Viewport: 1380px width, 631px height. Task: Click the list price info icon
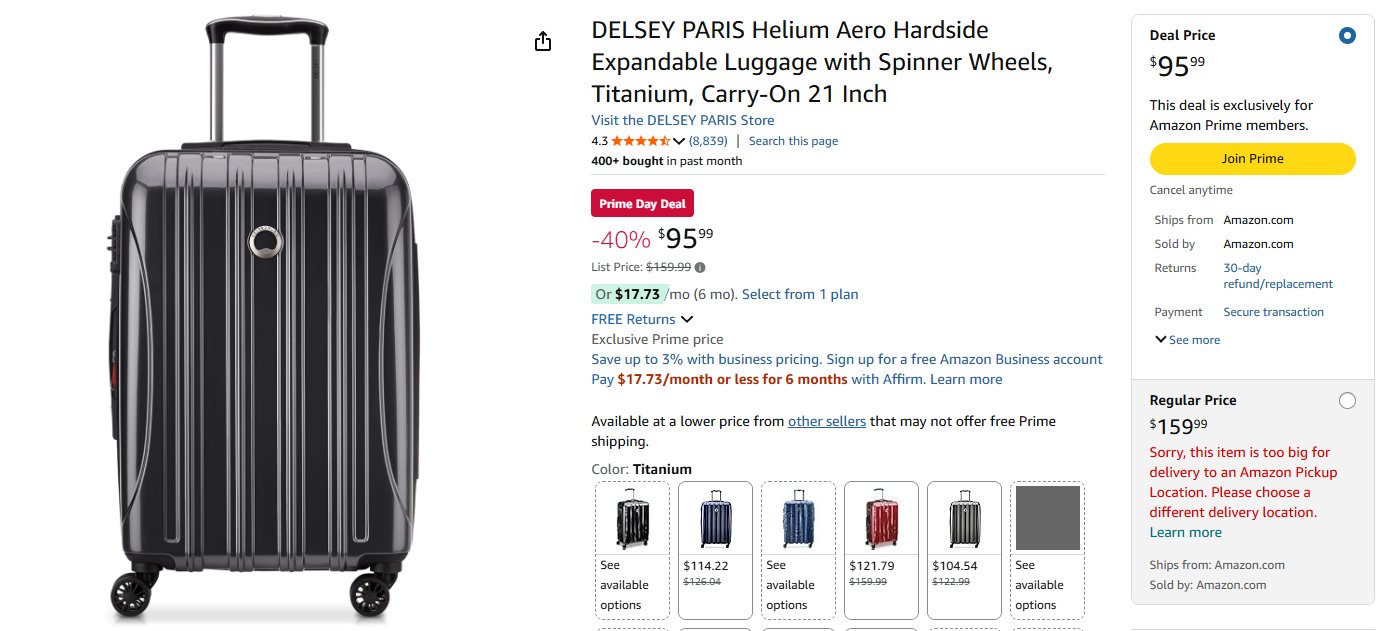(x=700, y=267)
